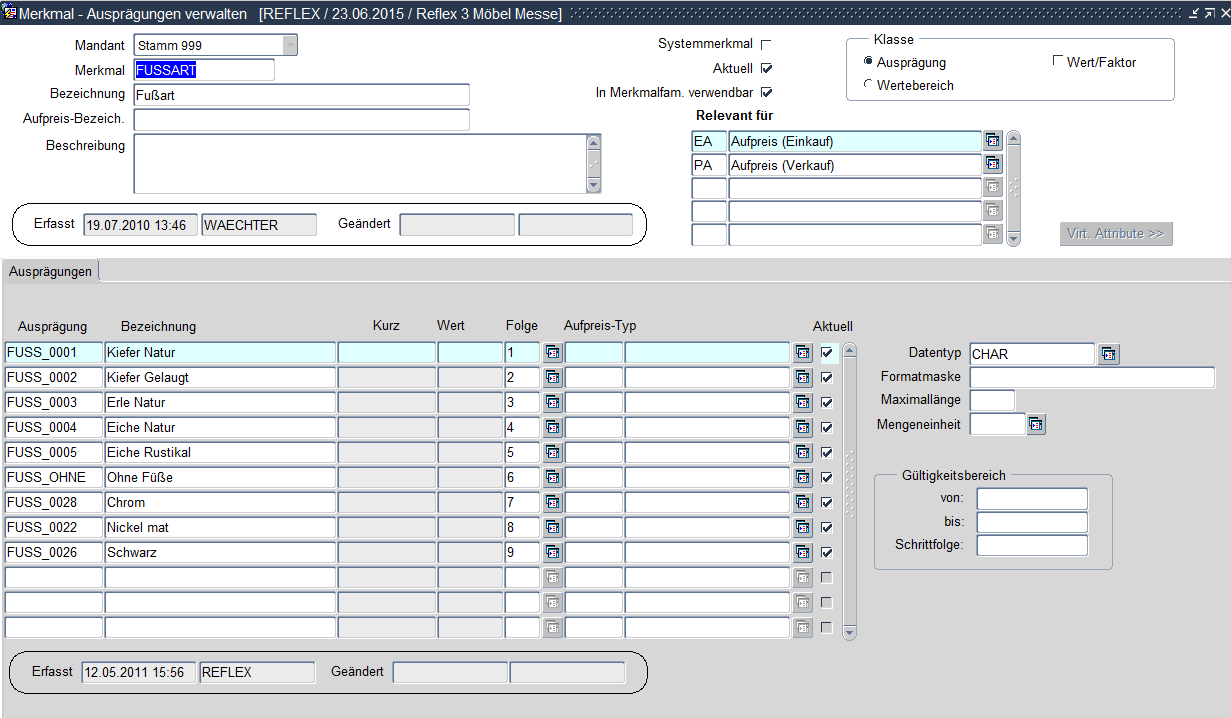Switch to the Ausprägungen tab

[51, 271]
